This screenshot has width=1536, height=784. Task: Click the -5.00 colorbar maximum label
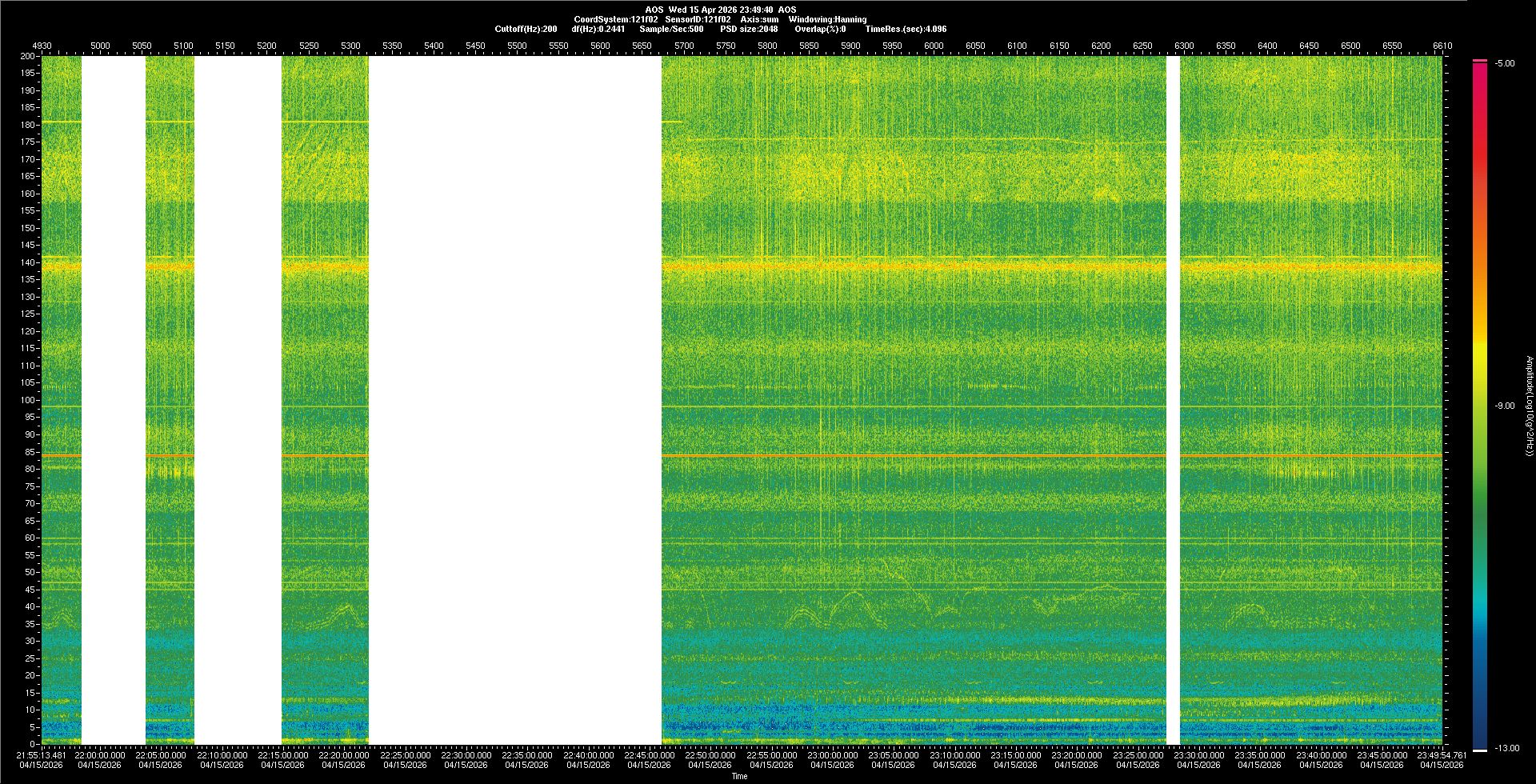tap(1504, 63)
